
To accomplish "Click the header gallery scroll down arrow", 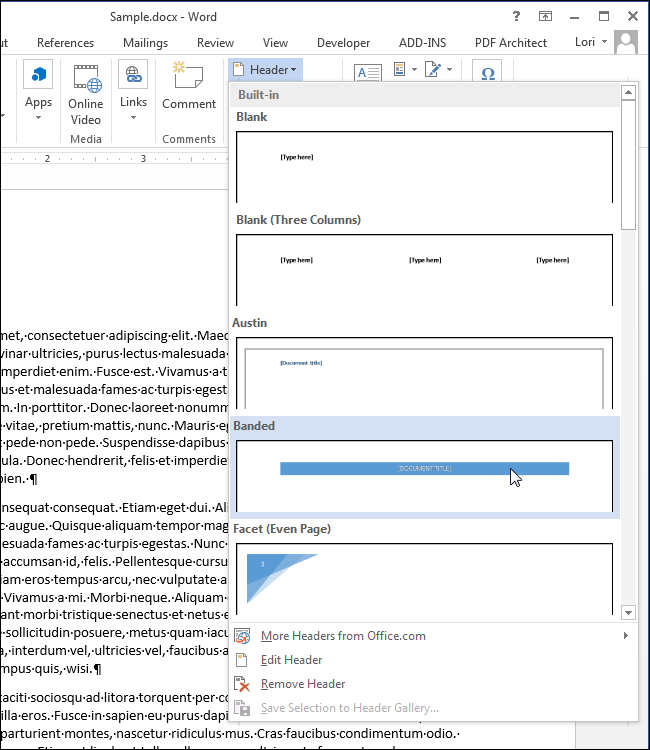I will pyautogui.click(x=628, y=612).
